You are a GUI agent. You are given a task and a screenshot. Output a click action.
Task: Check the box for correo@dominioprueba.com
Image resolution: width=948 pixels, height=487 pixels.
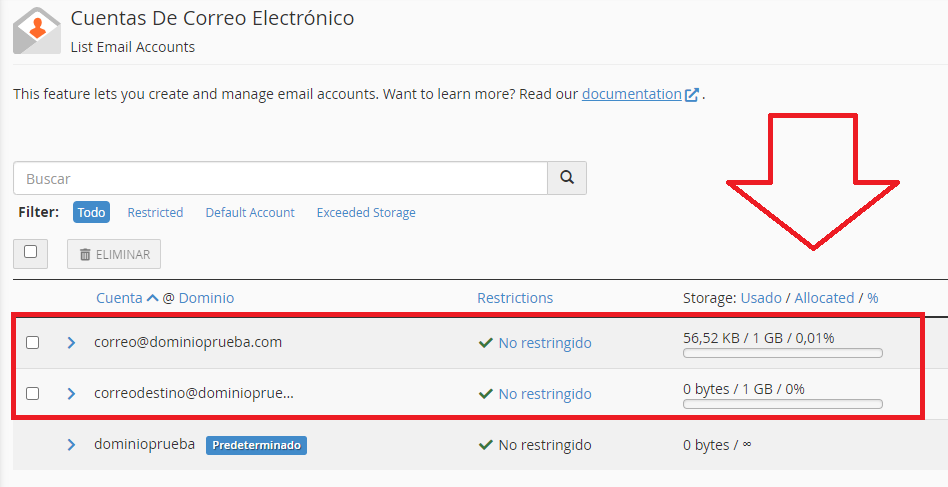pos(33,343)
